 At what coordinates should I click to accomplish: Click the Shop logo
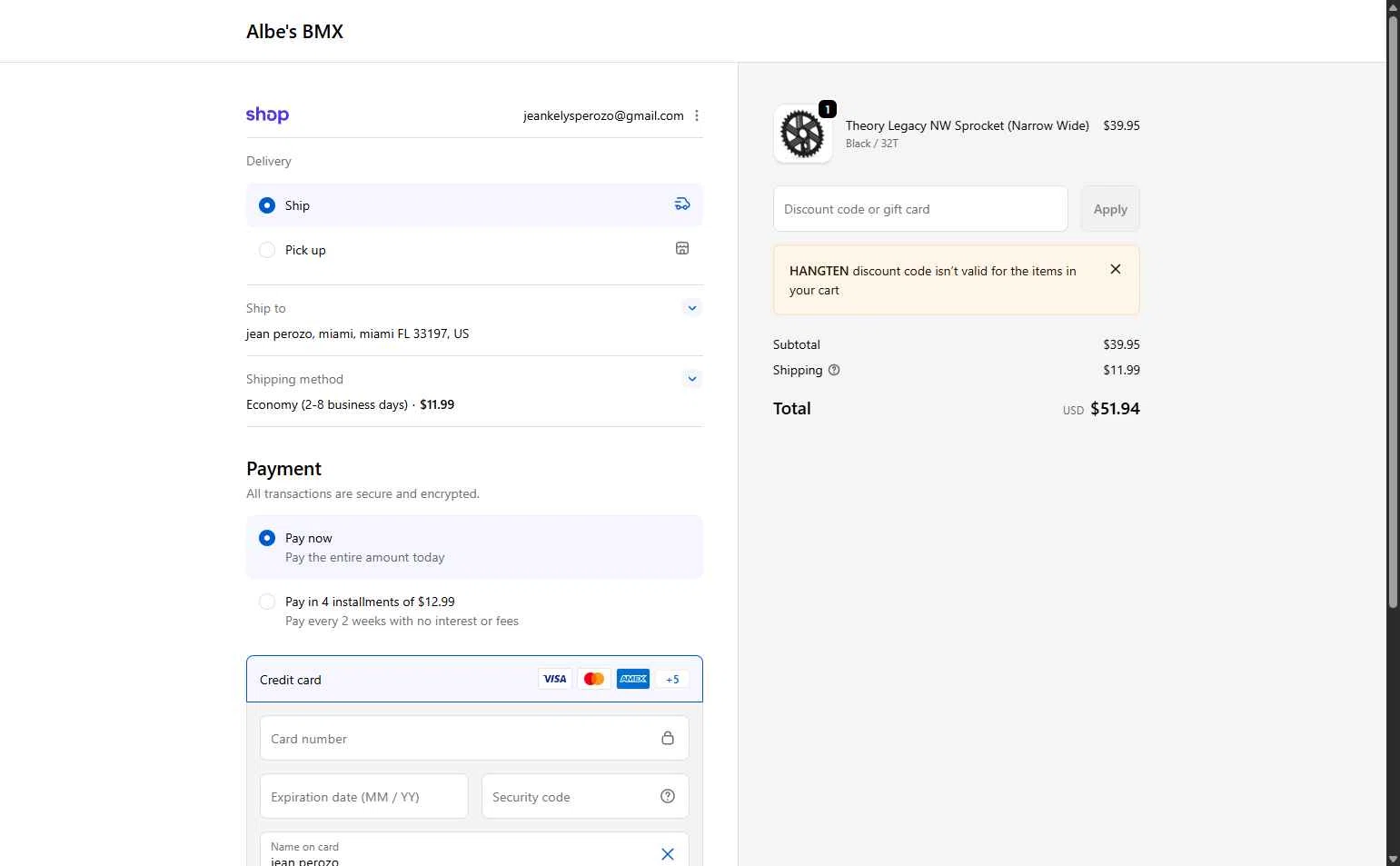click(267, 115)
